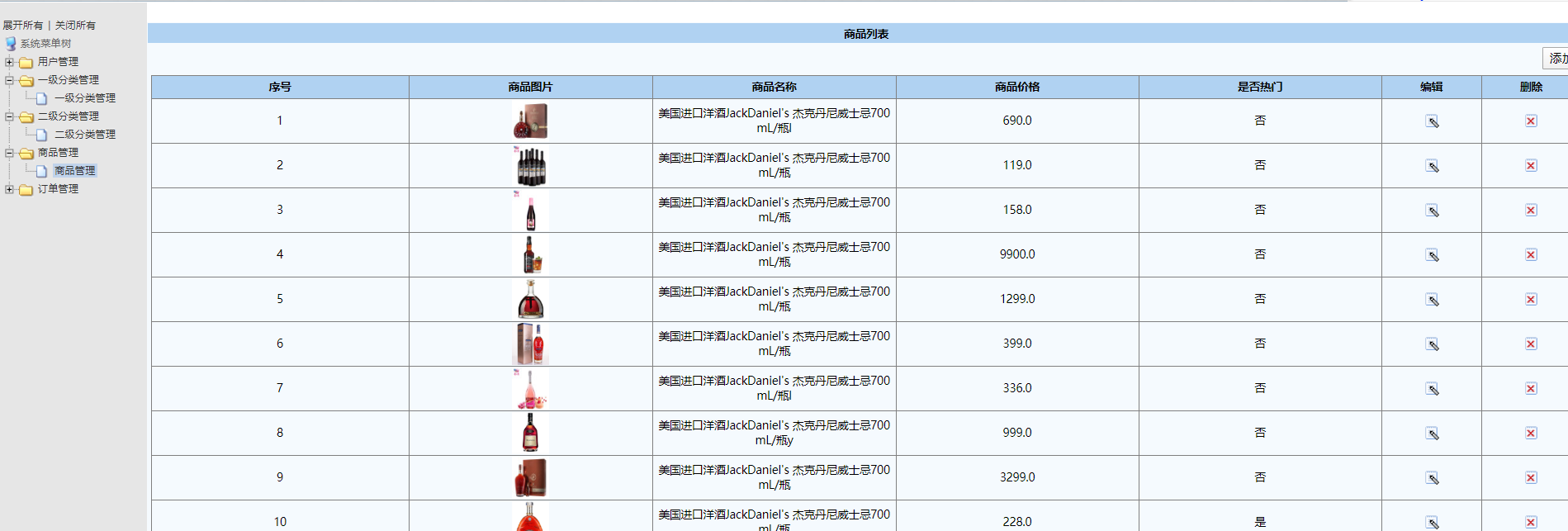Click the edit icon for product row 9
The height and width of the screenshot is (531, 1568).
pos(1432,478)
